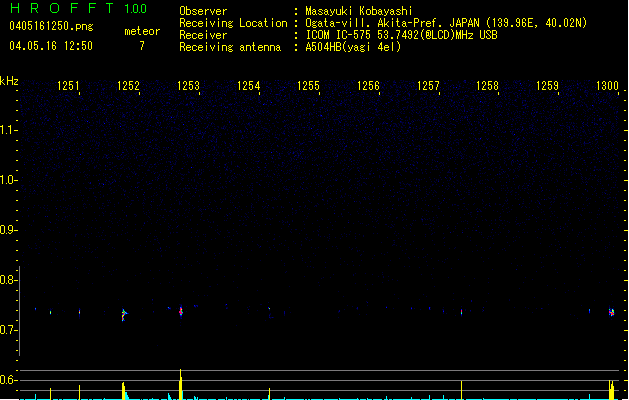Click the 0.9 kHz frequency tick label

(8, 230)
